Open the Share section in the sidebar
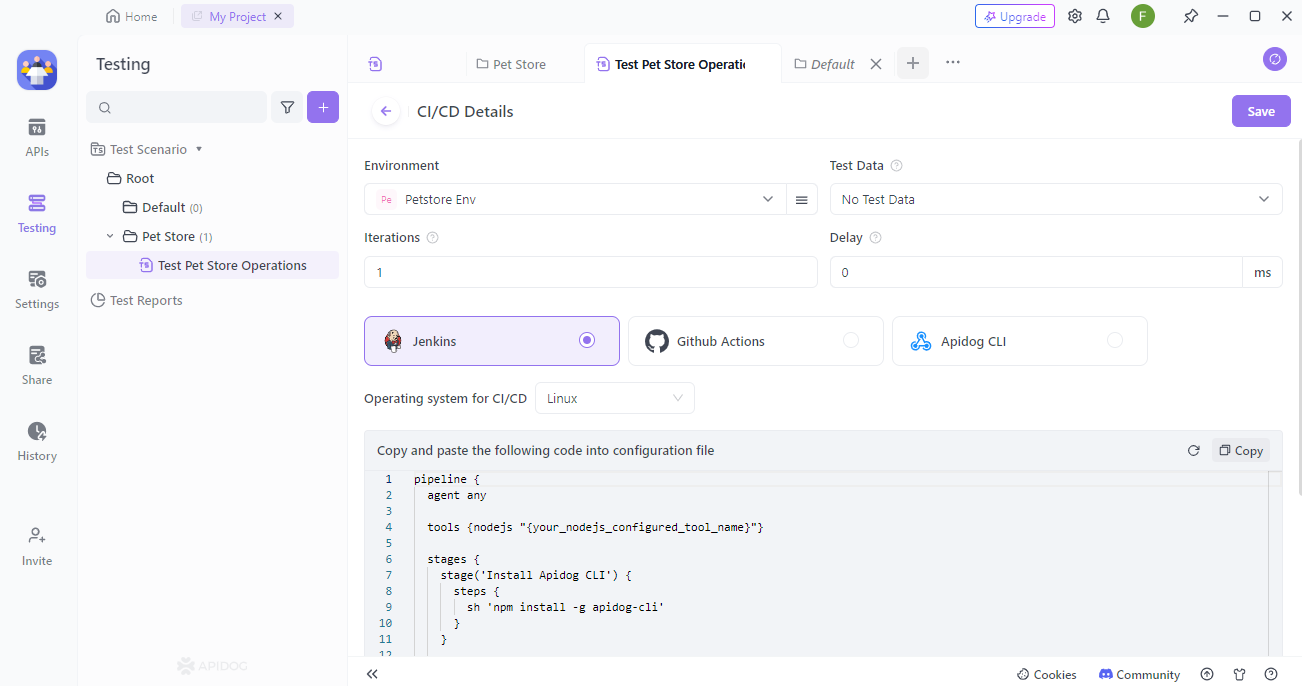Viewport: 1302px width, 686px height. (37, 366)
